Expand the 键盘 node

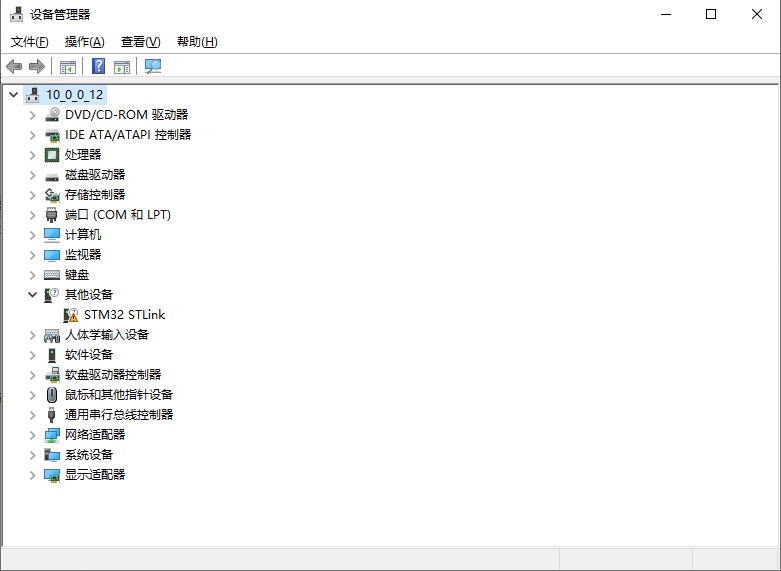[x=32, y=275]
